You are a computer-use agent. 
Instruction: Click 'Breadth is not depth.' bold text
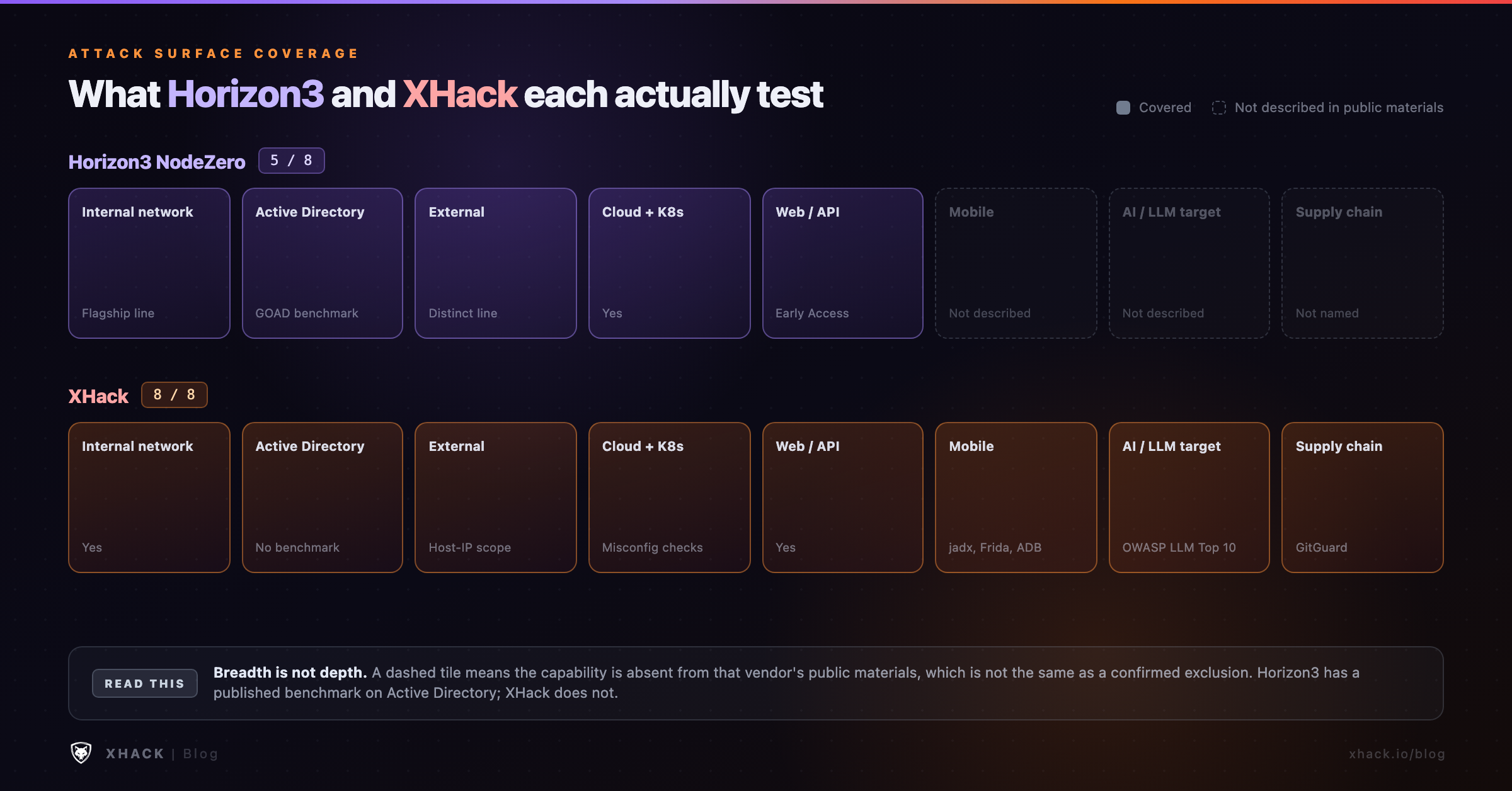[x=290, y=673]
